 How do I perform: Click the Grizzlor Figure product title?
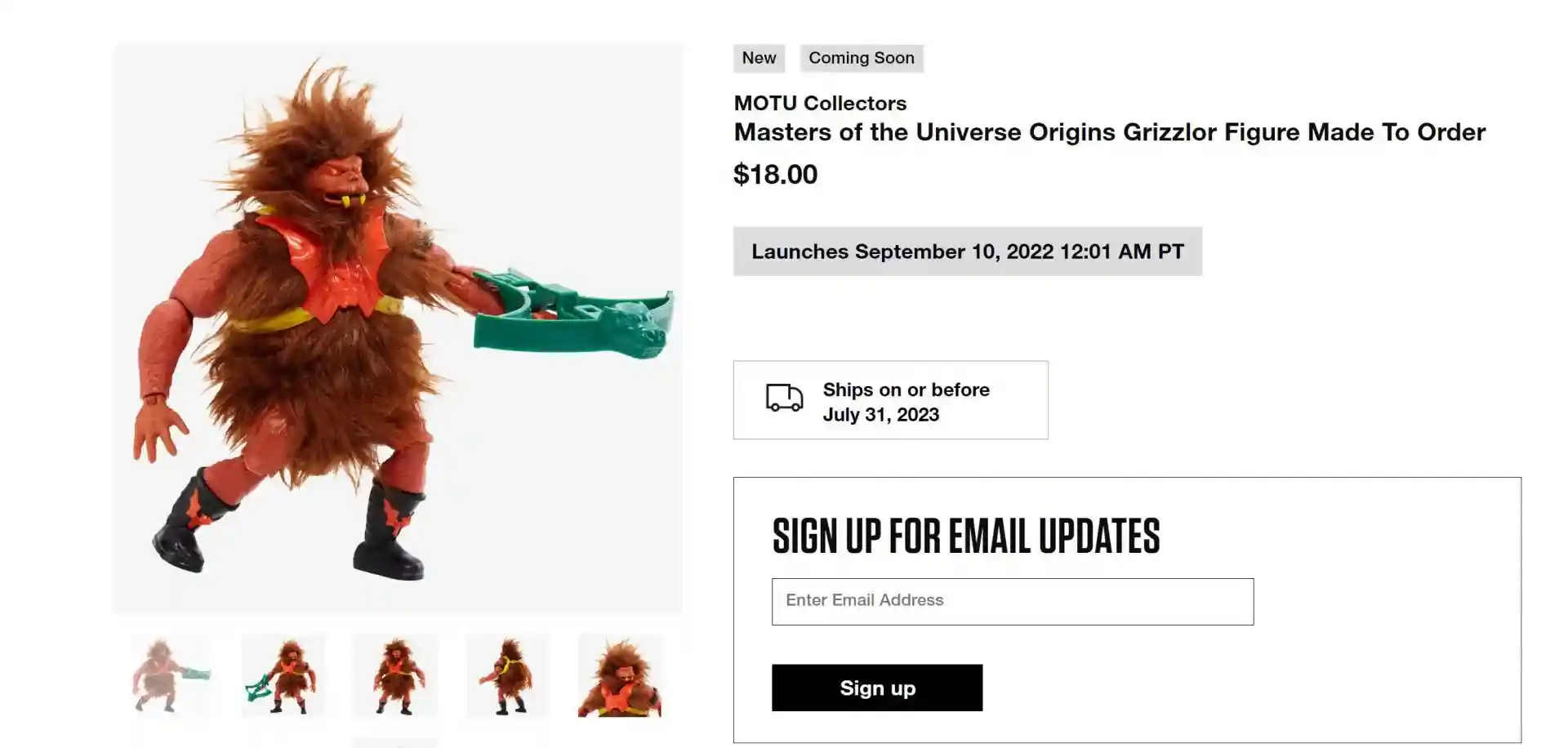[1109, 132]
